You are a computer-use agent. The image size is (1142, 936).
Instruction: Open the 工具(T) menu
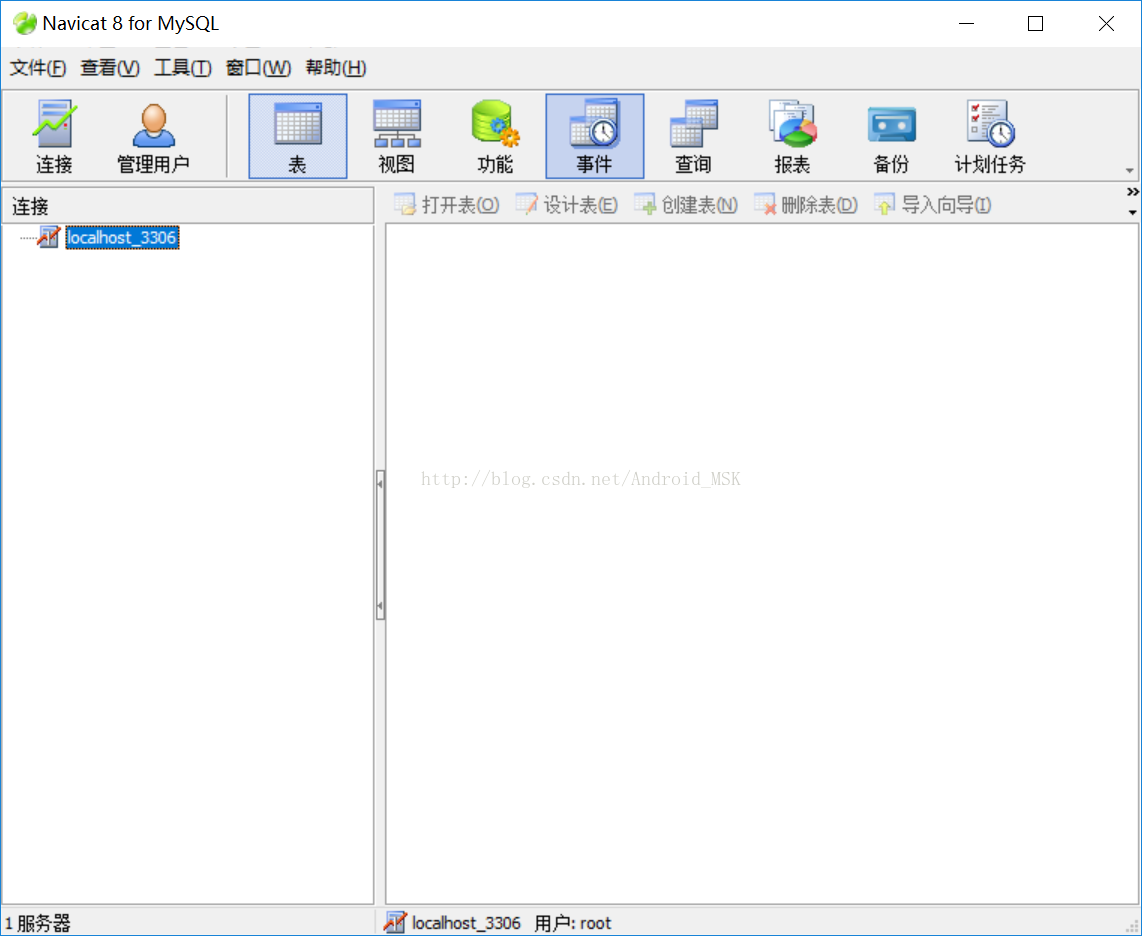[x=183, y=68]
